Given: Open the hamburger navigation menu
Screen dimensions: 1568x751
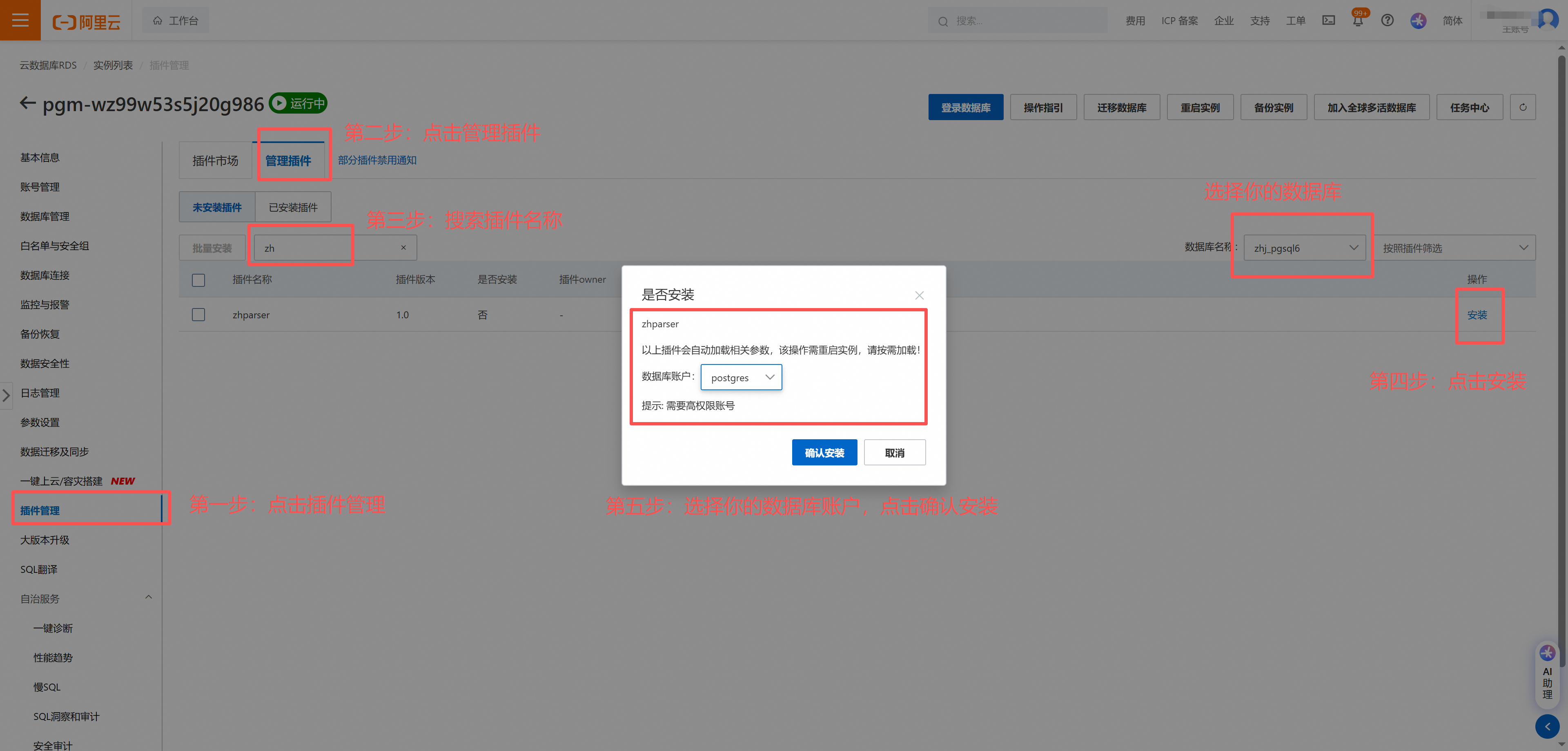Looking at the screenshot, I should 20,20.
